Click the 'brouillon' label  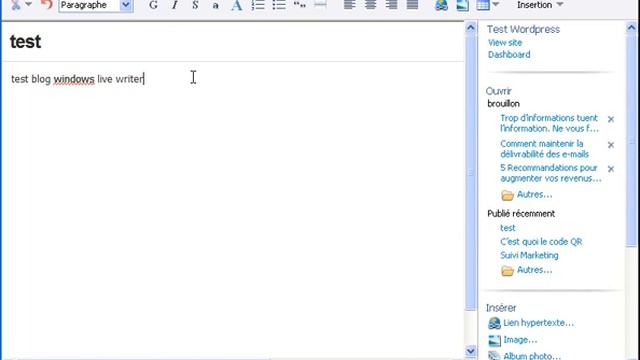503,104
